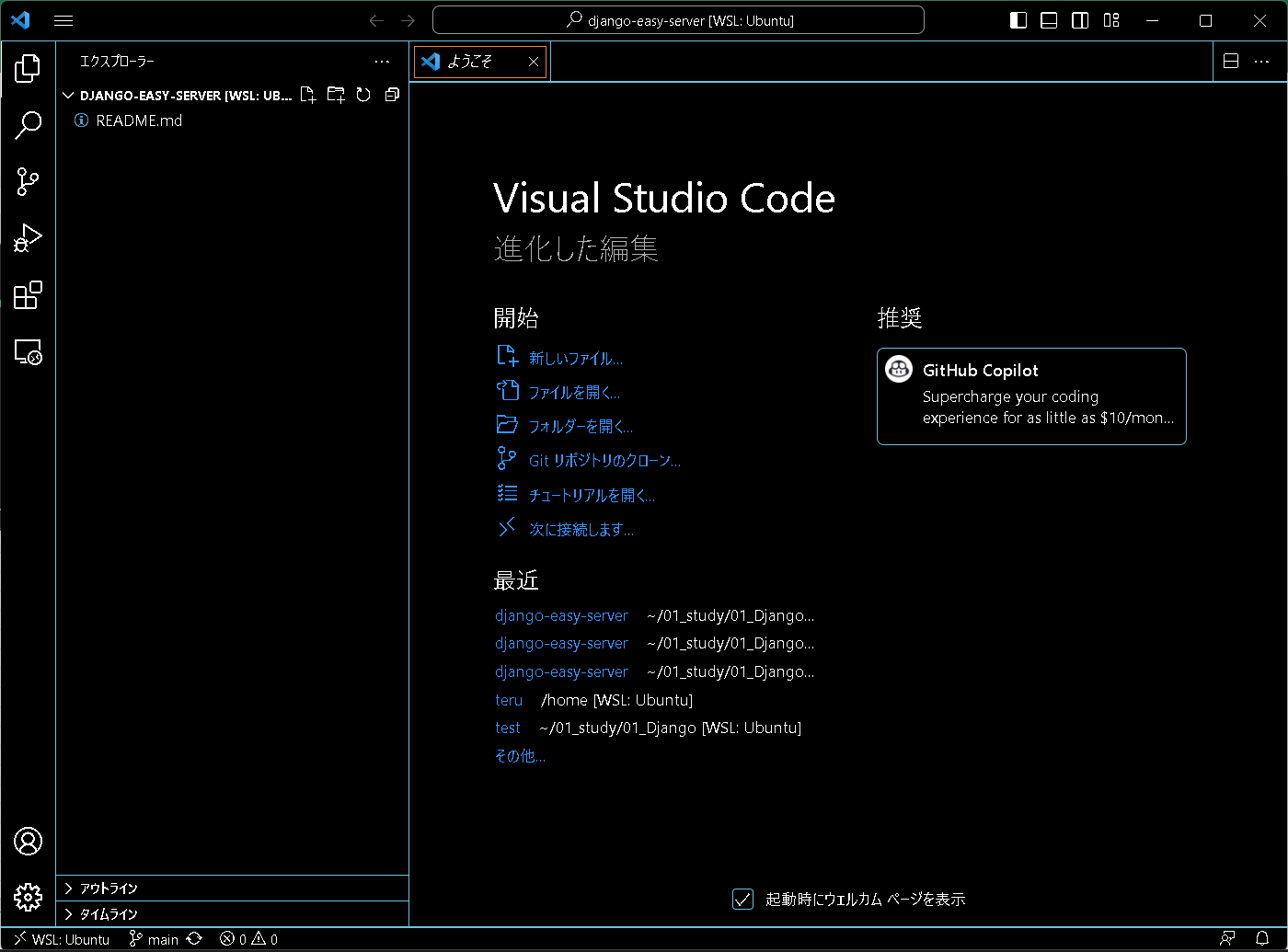1288x952 pixels.
Task: Open the Run and Debug view
Action: click(x=28, y=238)
